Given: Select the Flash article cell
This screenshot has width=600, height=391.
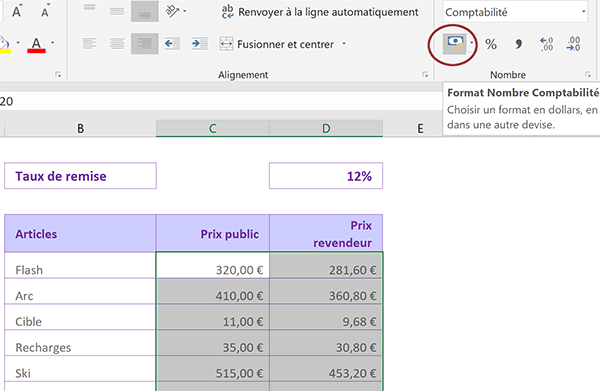Looking at the screenshot, I should click(80, 266).
